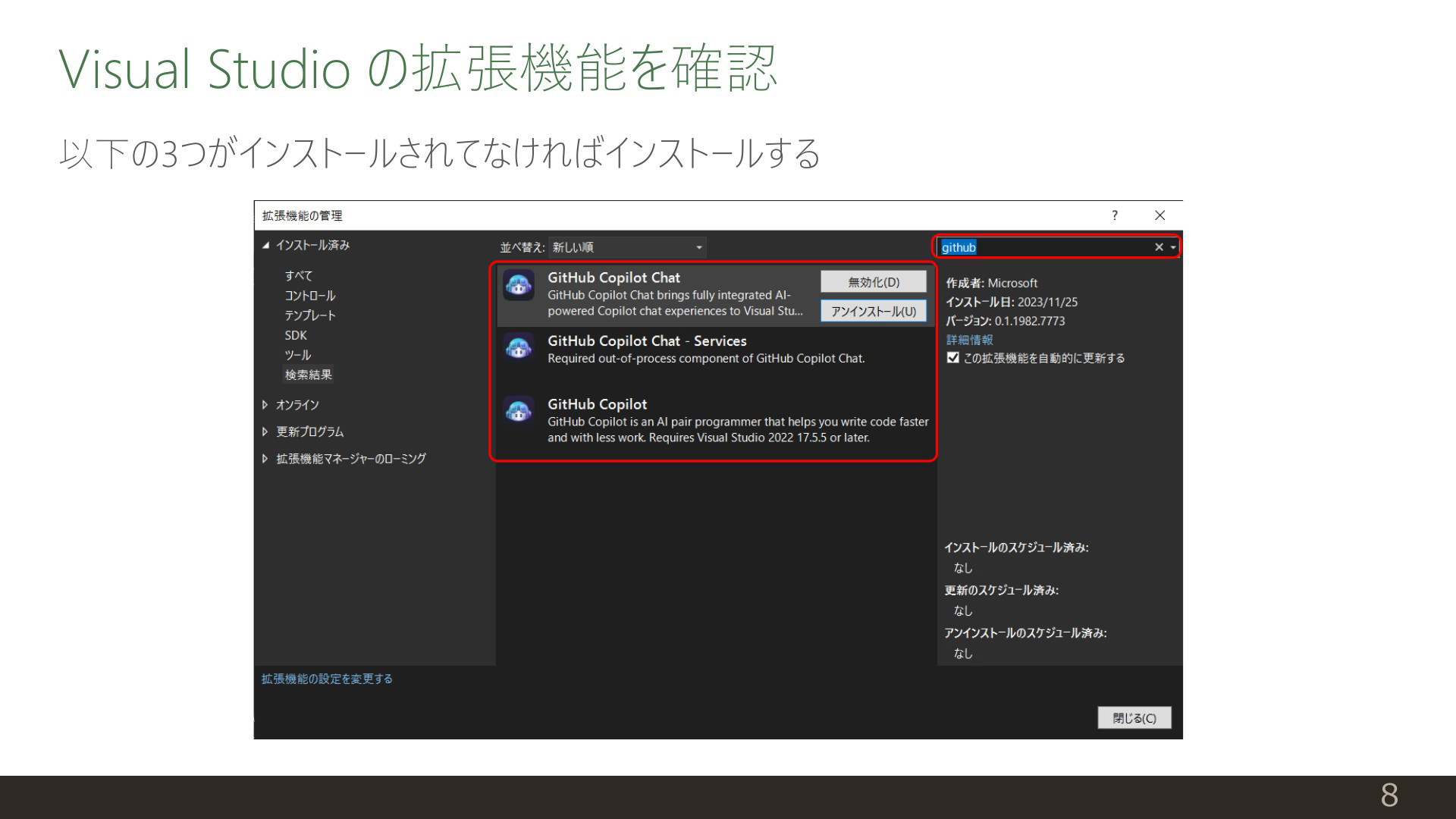Click the 閉じる(C) button
The image size is (1456, 819).
(x=1134, y=718)
